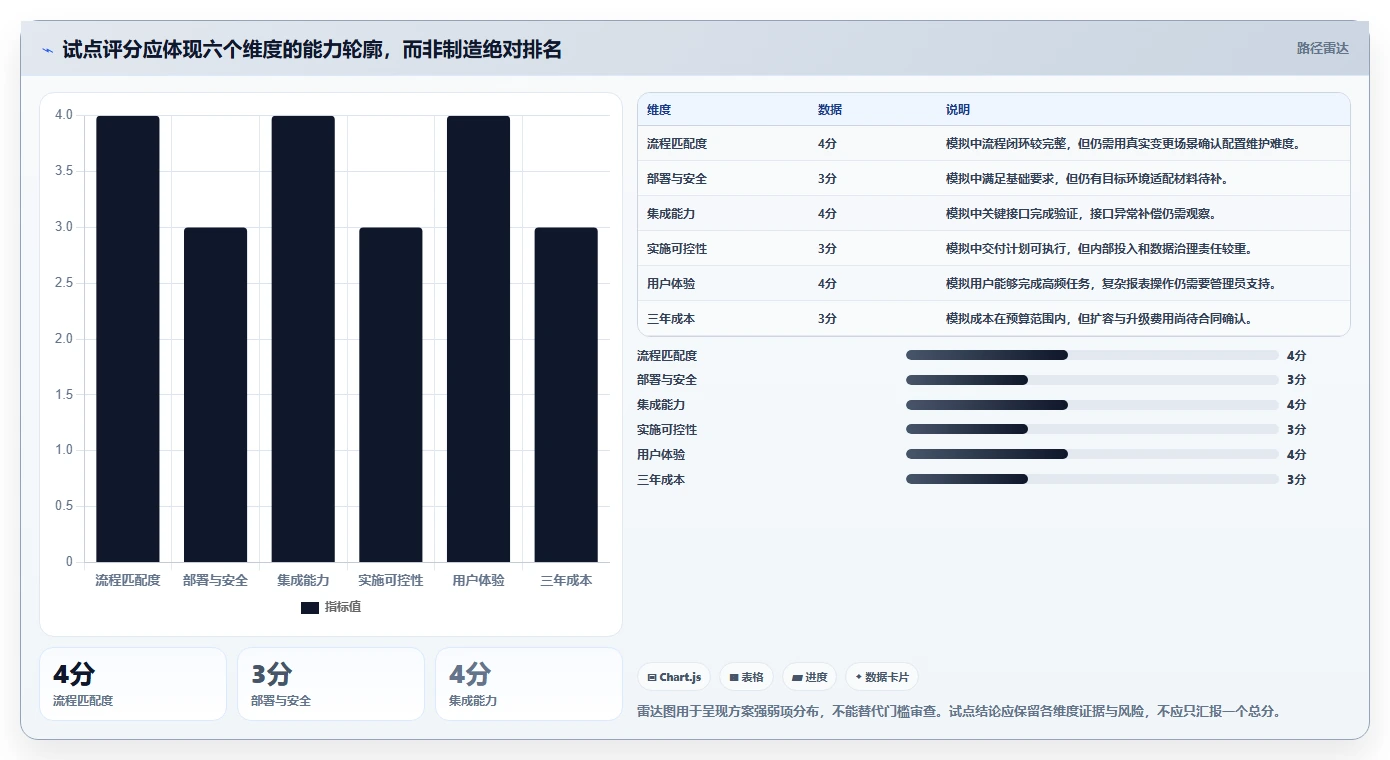
Task: Click the 说明 column header
Action: [958, 110]
